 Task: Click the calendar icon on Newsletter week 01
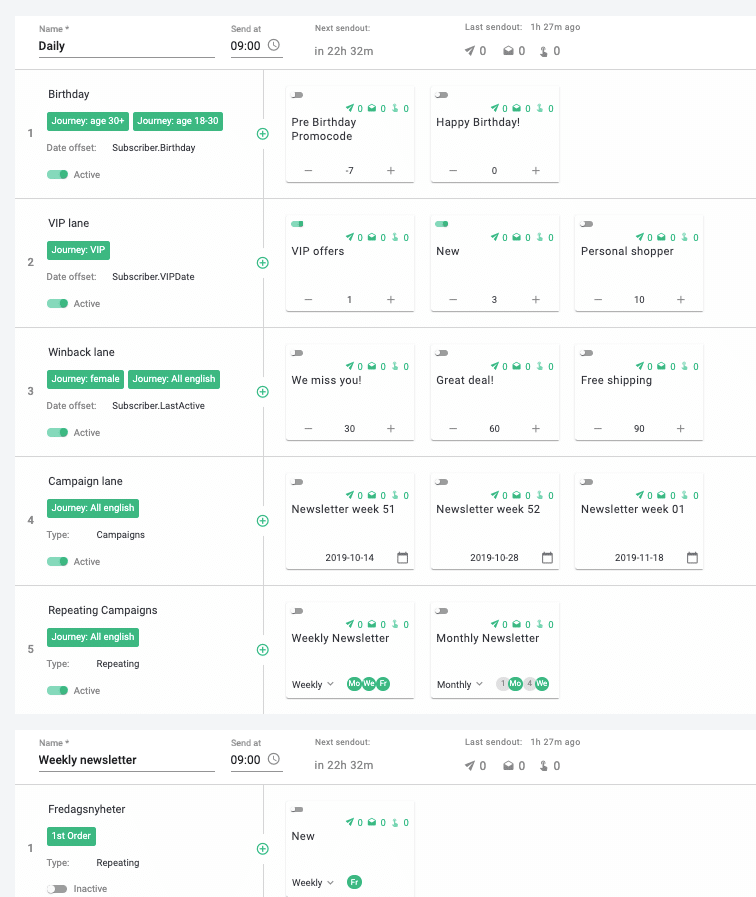point(690,558)
